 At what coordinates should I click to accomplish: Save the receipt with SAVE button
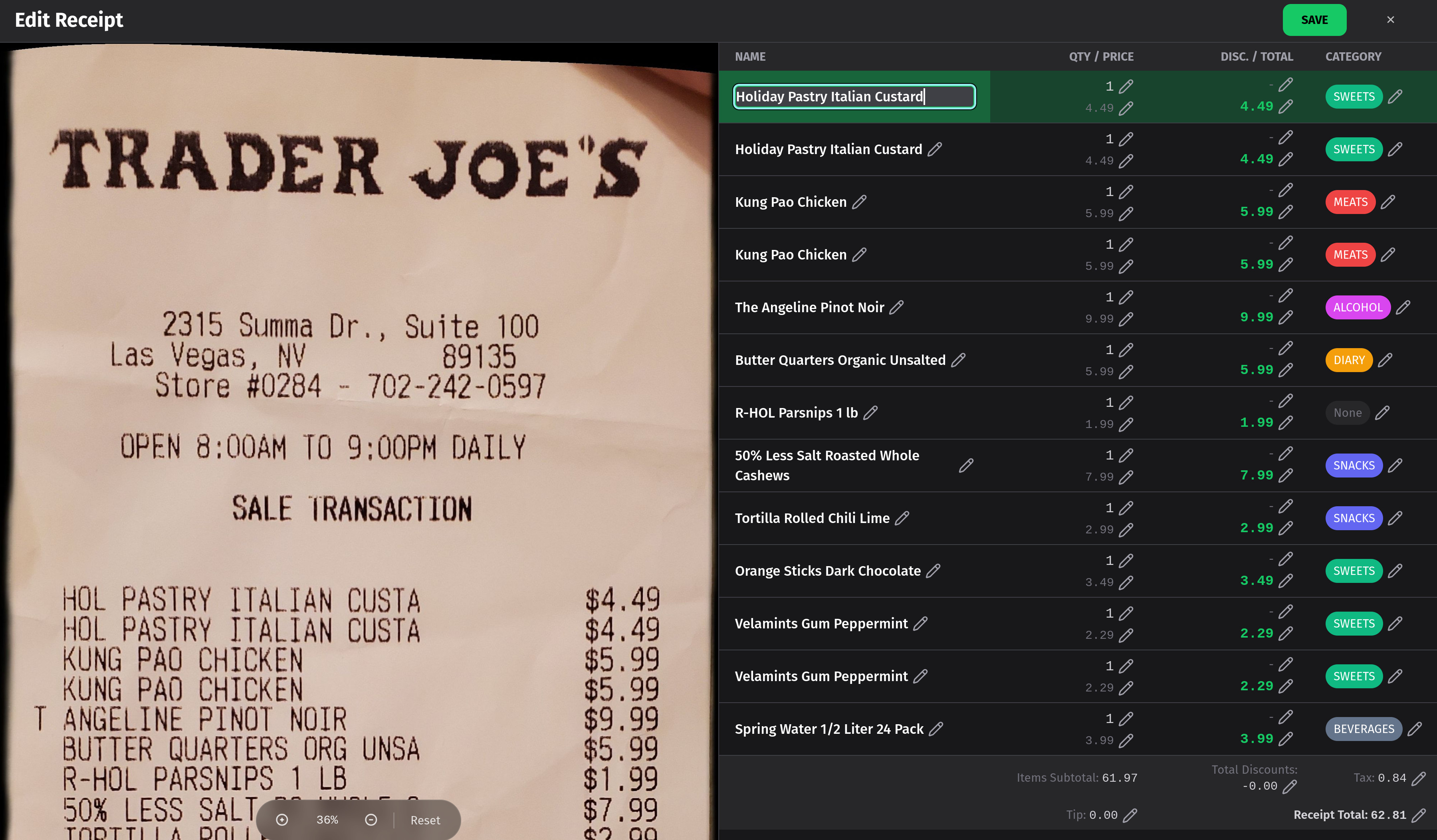point(1314,20)
